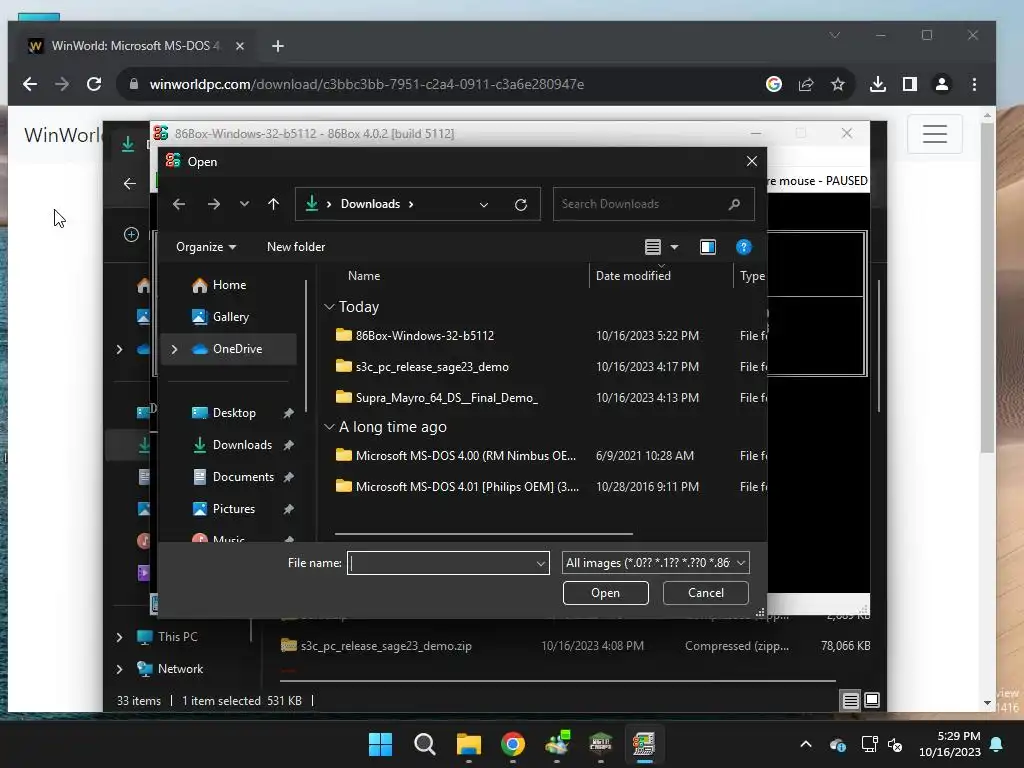Collapse the Today group
1024x768 pixels.
coord(329,307)
